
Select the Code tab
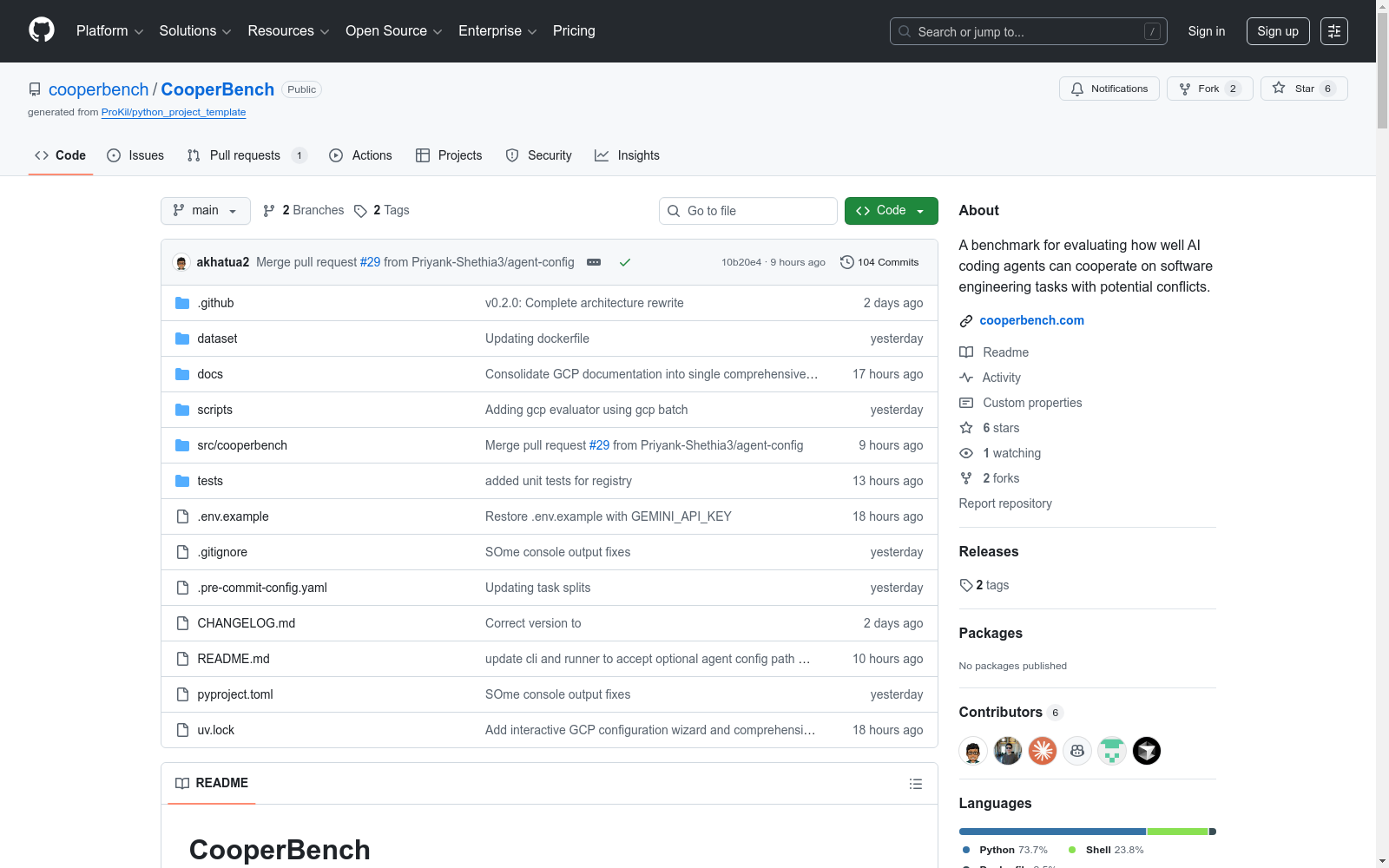point(61,155)
